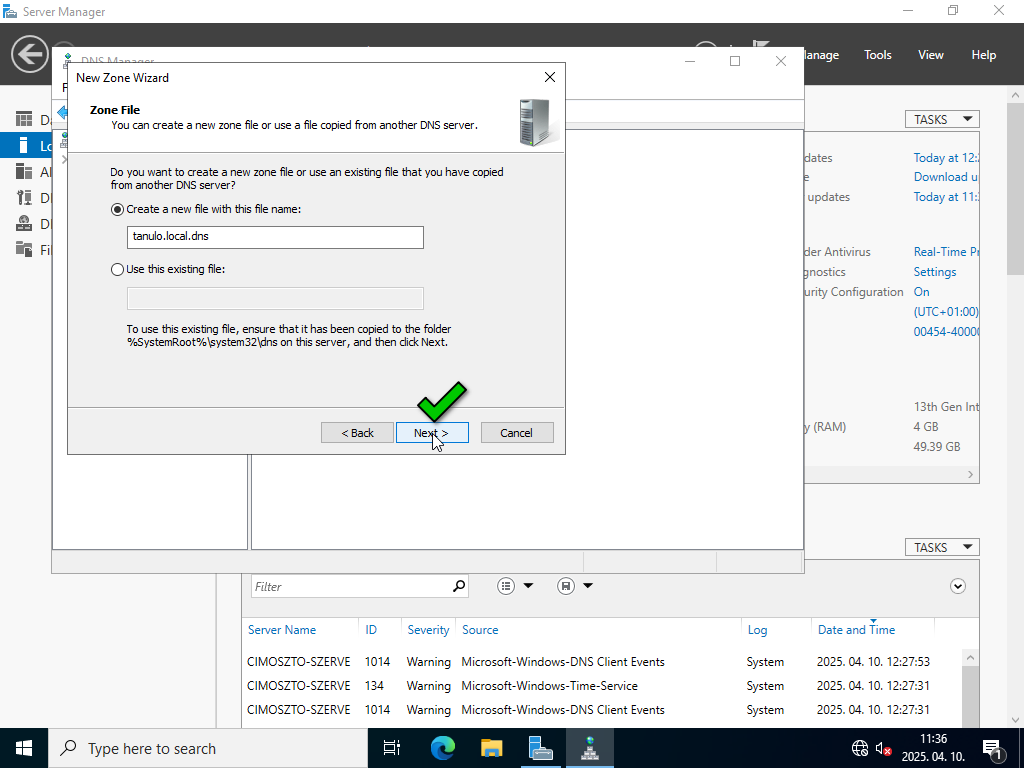Open Microsoft Edge from the taskbar
This screenshot has height=768, width=1024.
(x=442, y=748)
